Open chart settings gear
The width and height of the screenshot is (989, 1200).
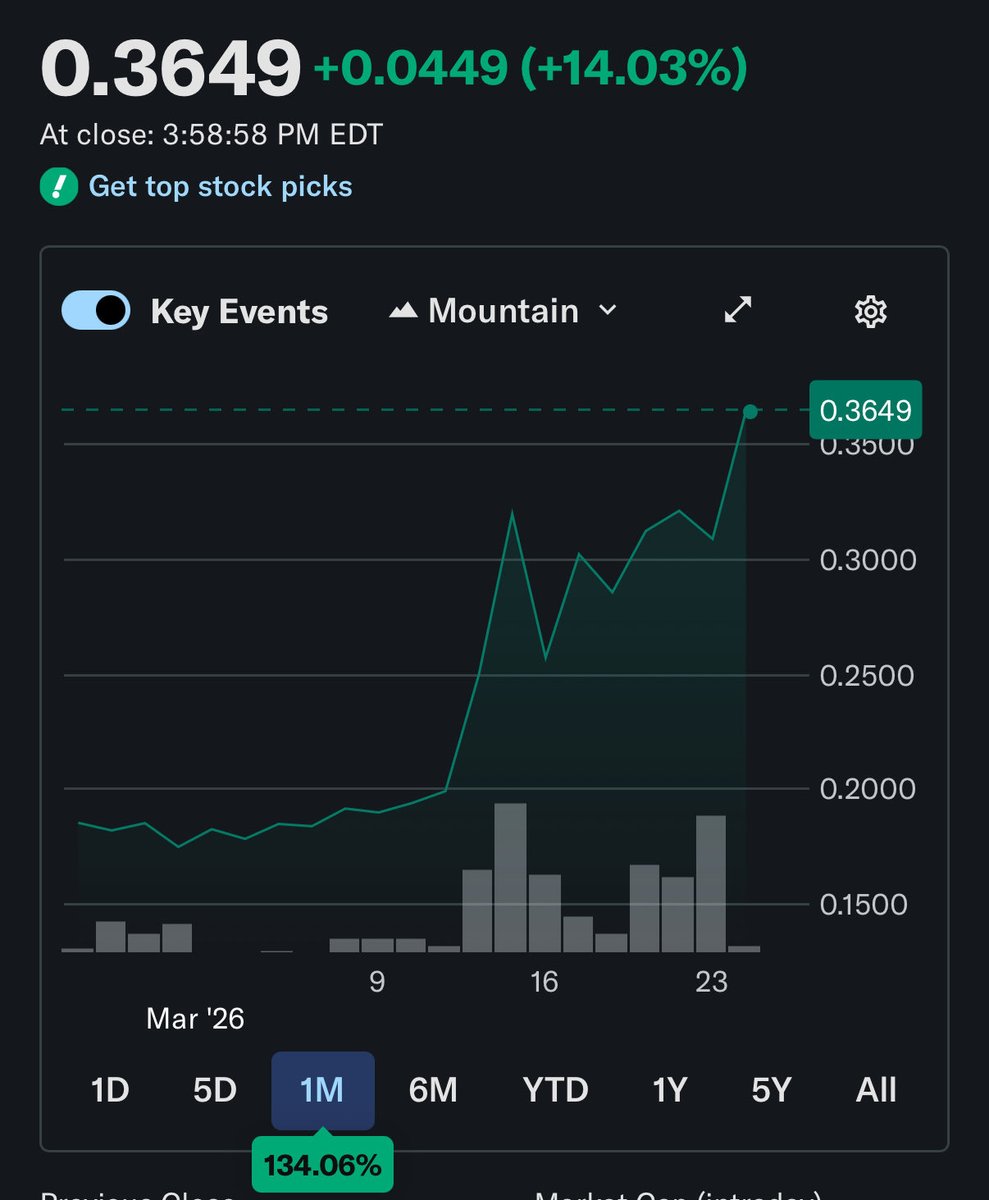pyautogui.click(x=871, y=311)
